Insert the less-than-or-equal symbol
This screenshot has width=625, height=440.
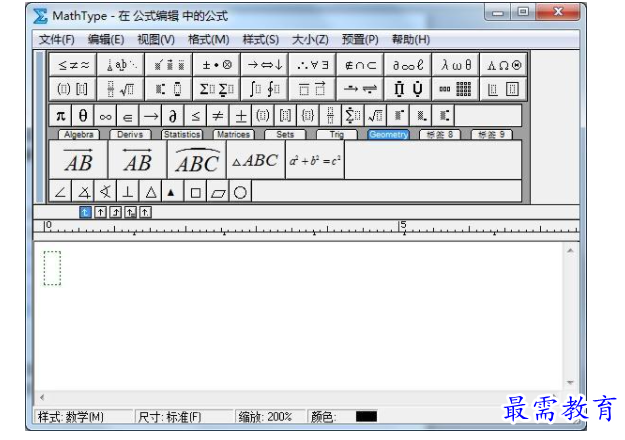click(196, 116)
